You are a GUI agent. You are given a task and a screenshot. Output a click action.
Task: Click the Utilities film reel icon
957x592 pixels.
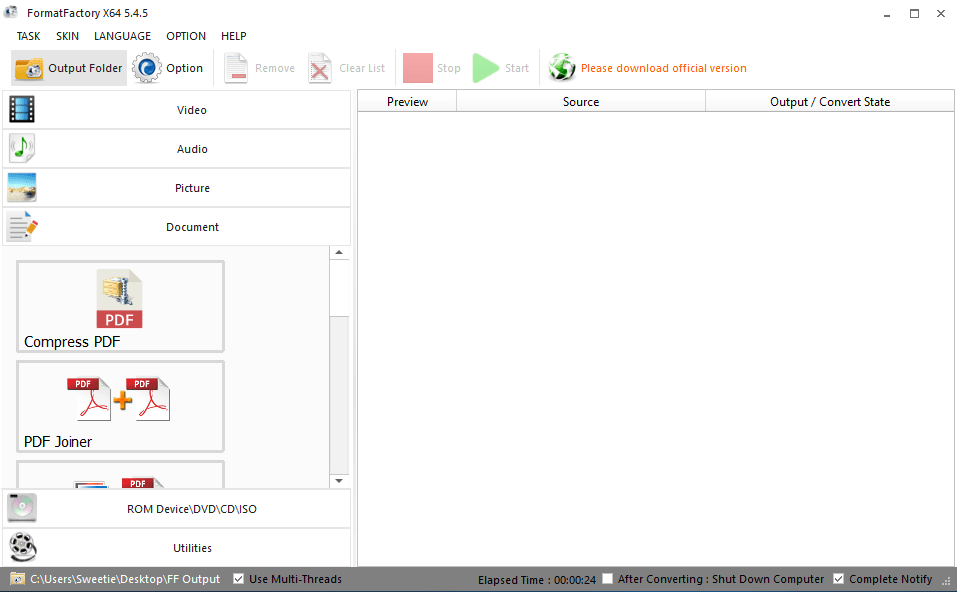(x=23, y=547)
